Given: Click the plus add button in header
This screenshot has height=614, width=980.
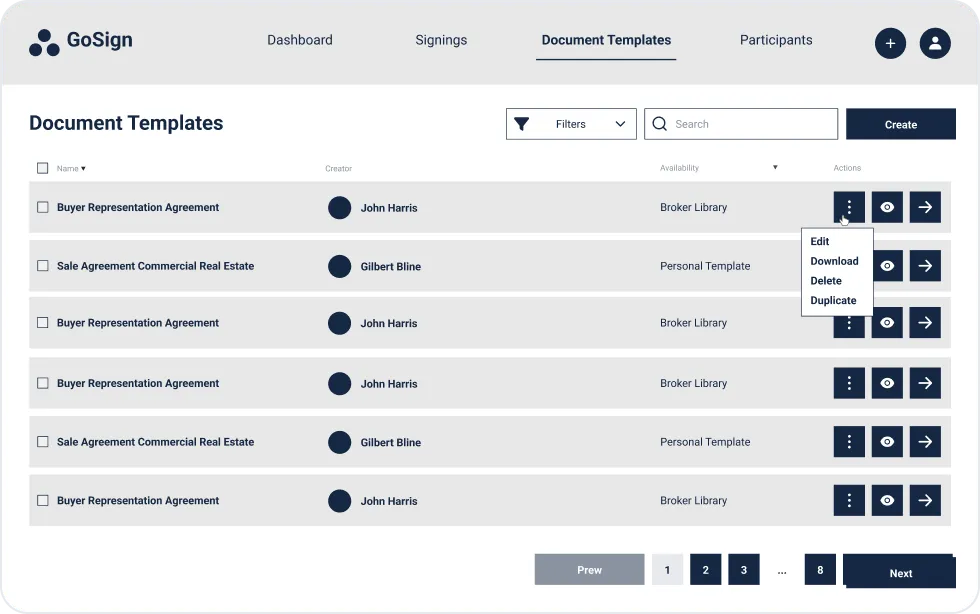Looking at the screenshot, I should click(890, 43).
